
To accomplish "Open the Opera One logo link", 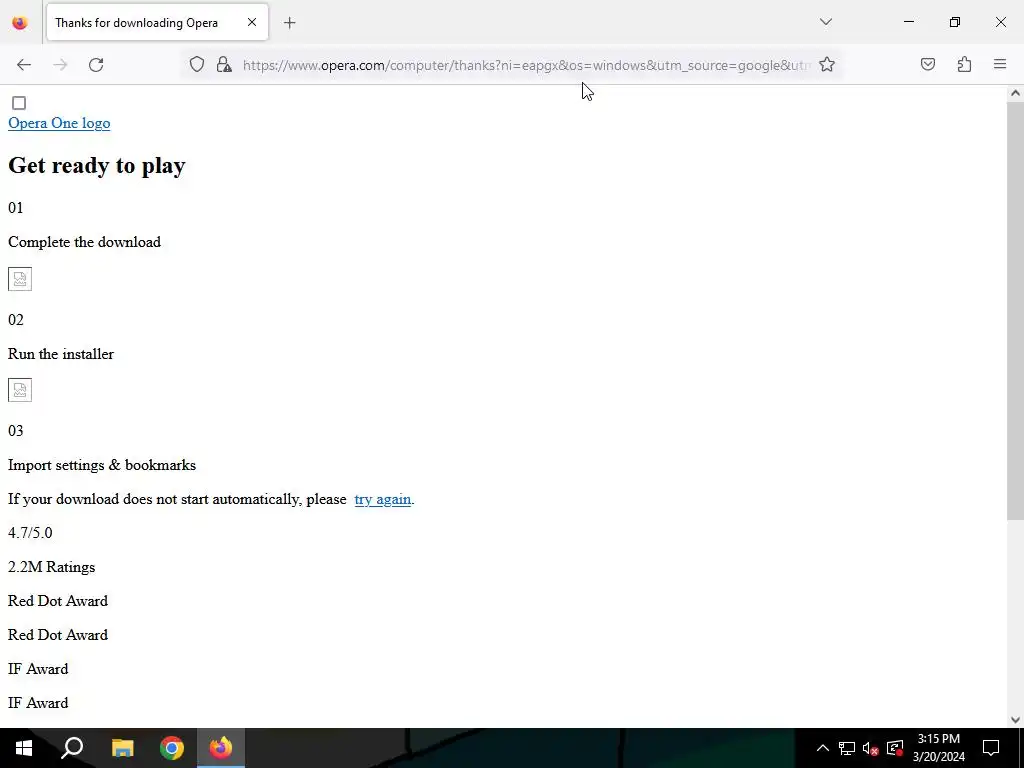I will tap(59, 123).
